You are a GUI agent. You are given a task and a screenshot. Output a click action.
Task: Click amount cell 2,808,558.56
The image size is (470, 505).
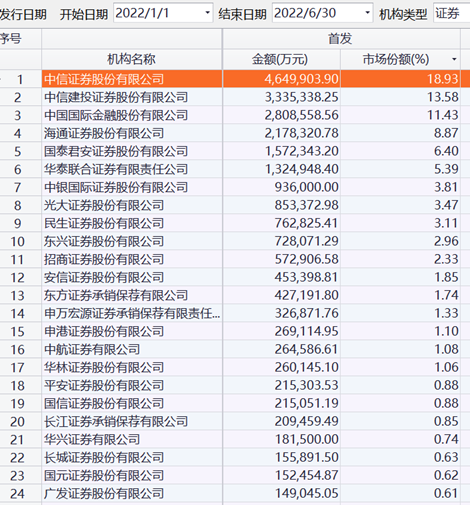click(x=281, y=115)
